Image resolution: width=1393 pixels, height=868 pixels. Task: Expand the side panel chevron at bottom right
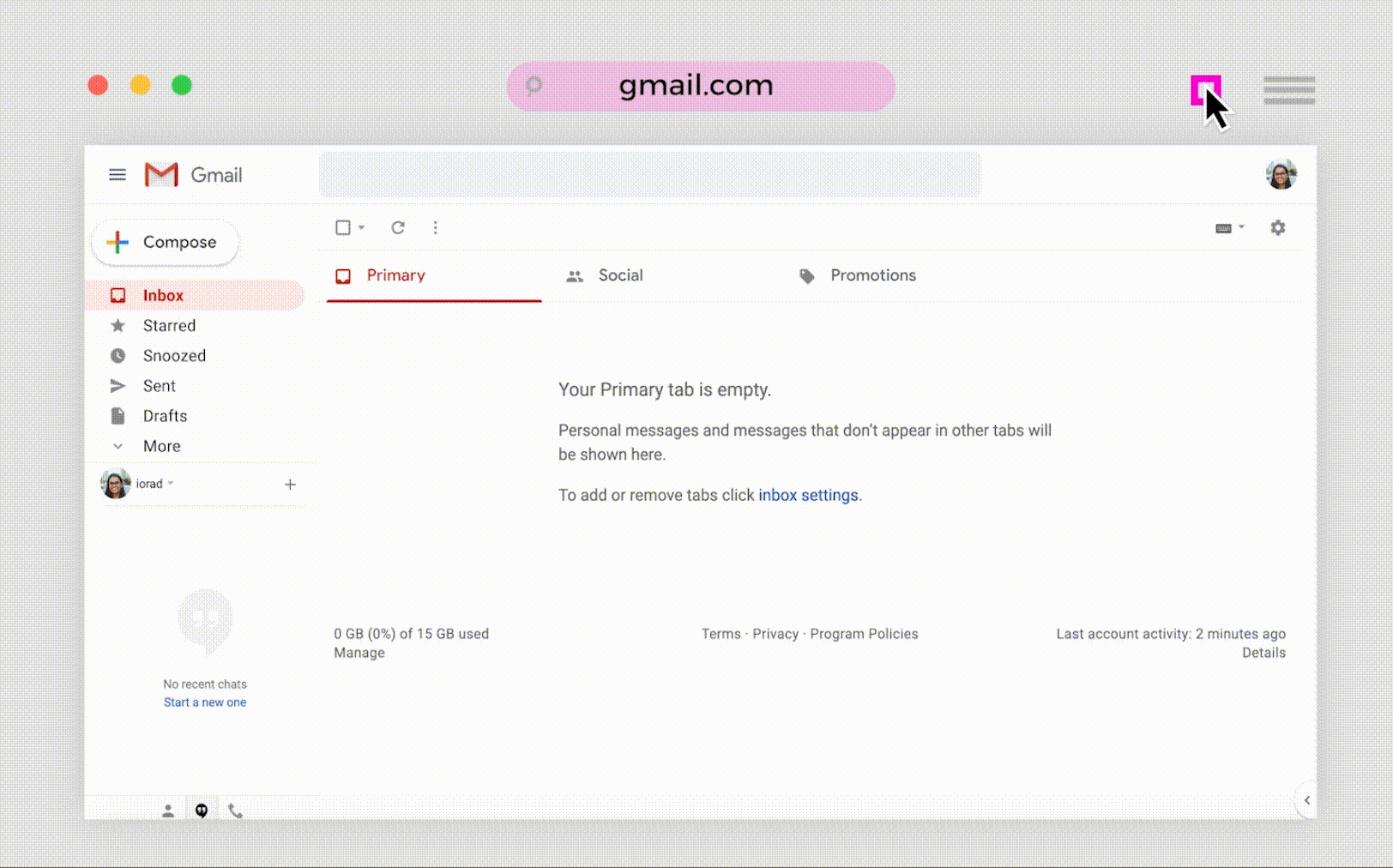pos(1306,800)
